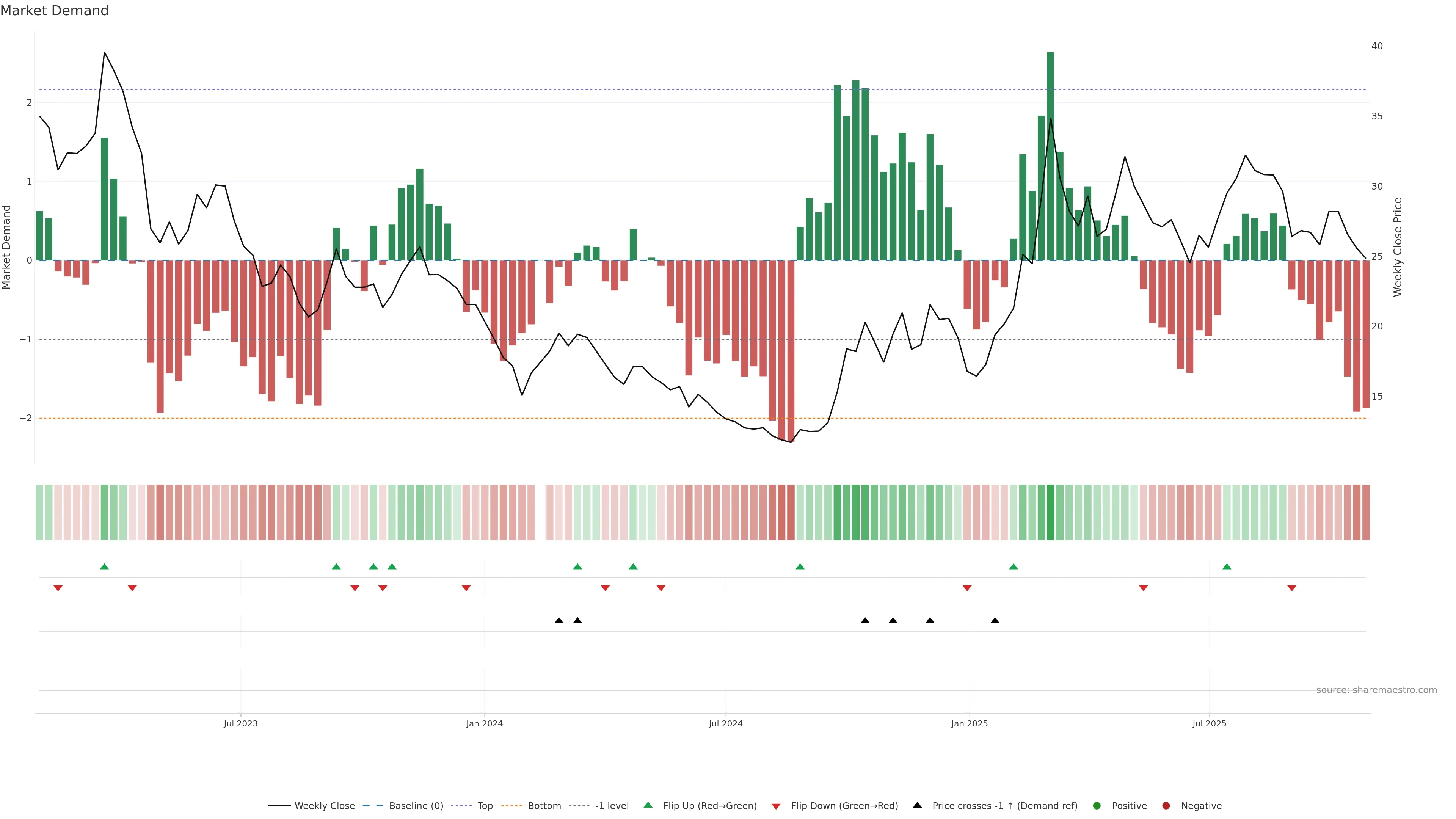The width and height of the screenshot is (1456, 819).
Task: Click the green Positive legend dot
Action: tap(1097, 806)
